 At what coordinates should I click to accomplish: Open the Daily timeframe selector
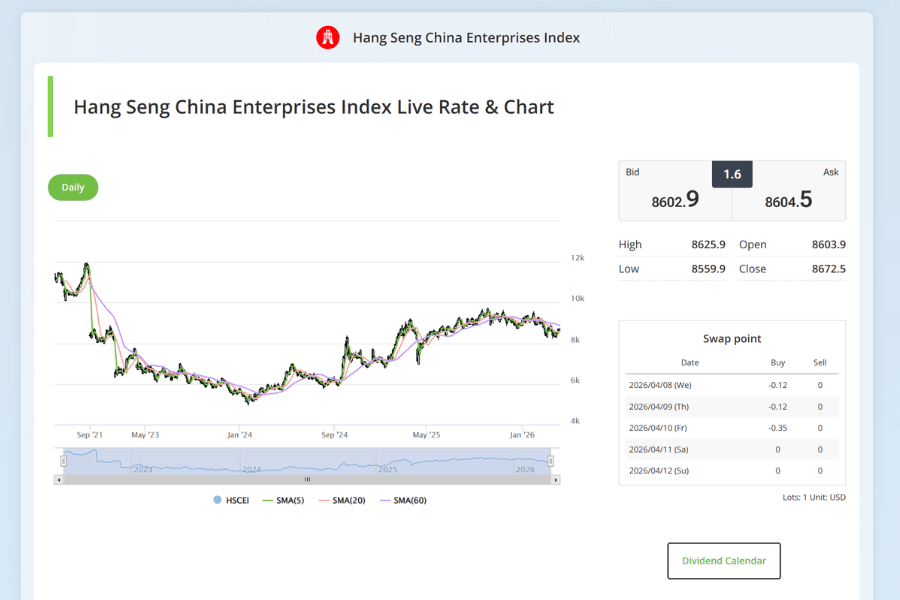click(x=72, y=187)
